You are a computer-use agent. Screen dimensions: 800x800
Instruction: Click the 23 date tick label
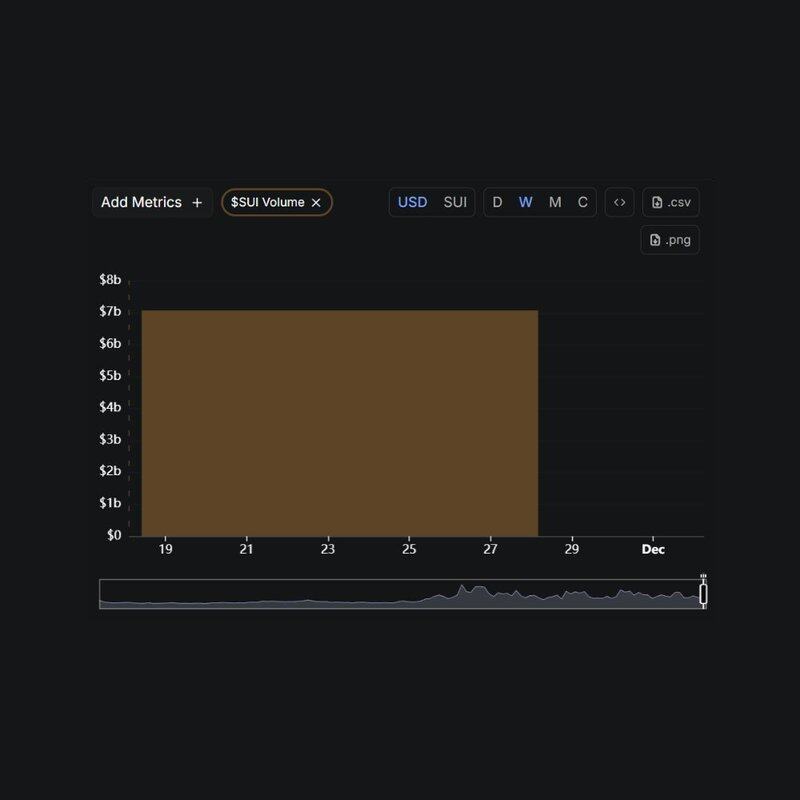coord(328,549)
